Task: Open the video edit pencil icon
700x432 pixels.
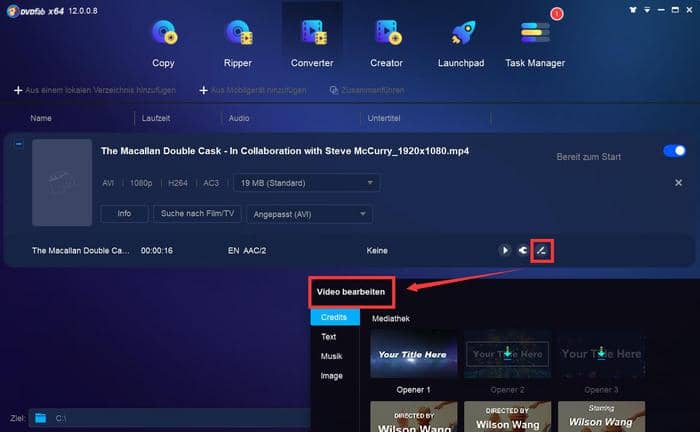Action: tap(542, 250)
